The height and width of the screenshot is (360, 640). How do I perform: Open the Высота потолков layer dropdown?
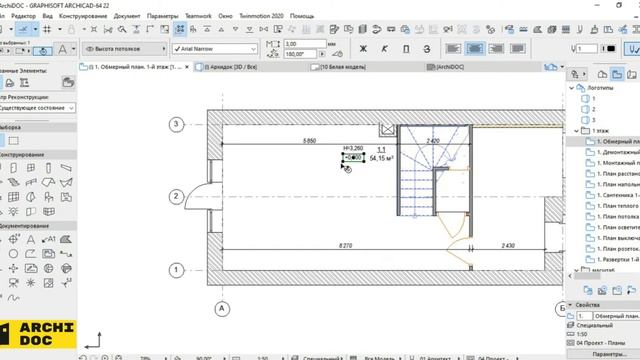125,49
